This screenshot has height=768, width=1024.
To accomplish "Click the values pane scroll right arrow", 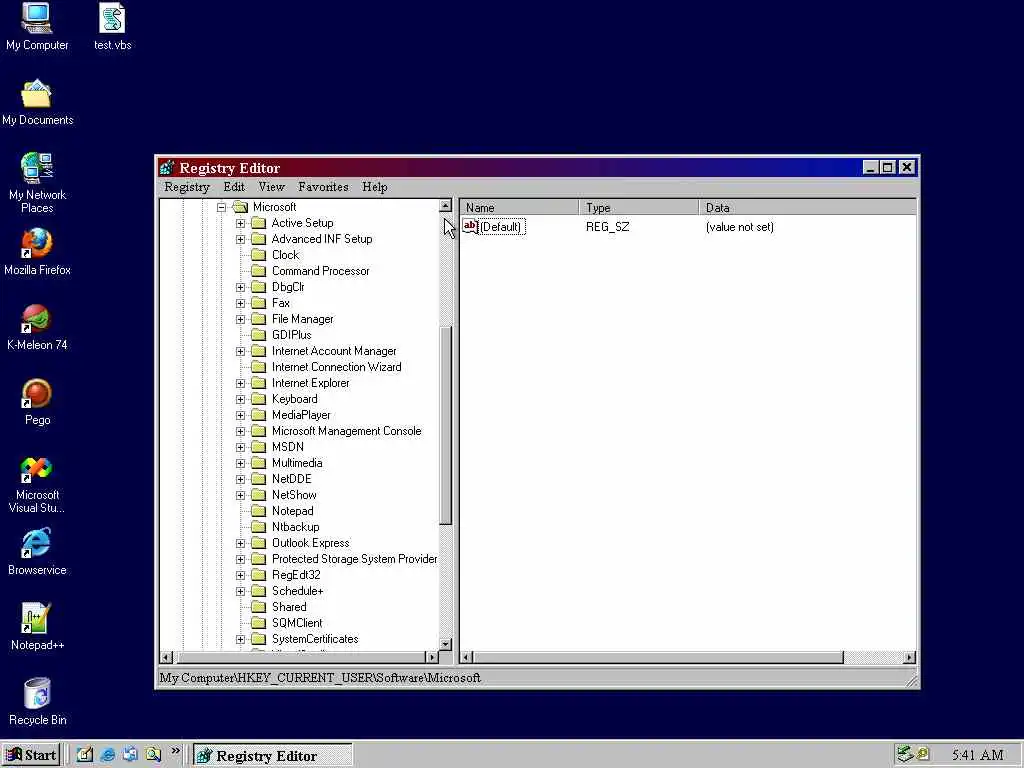I will tap(910, 657).
